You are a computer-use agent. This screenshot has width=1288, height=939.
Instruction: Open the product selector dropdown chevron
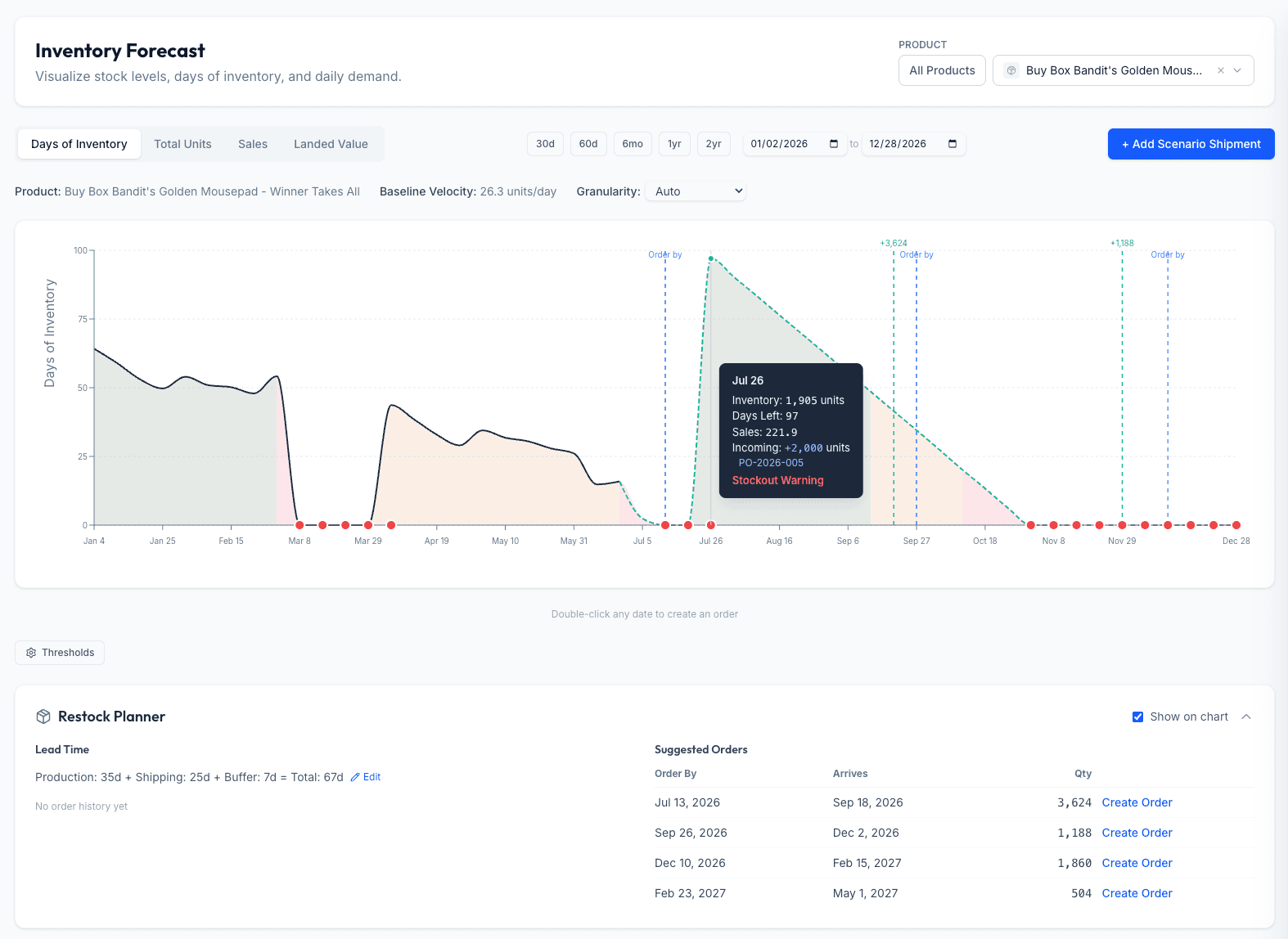pos(1237,70)
